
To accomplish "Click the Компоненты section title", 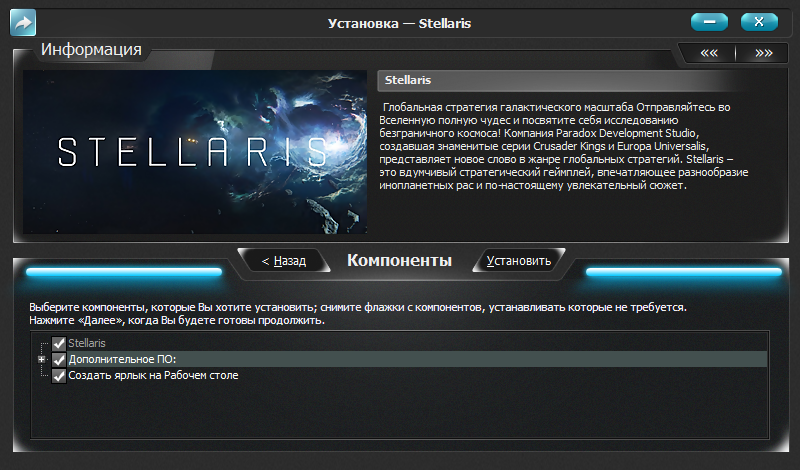I will coord(399,260).
